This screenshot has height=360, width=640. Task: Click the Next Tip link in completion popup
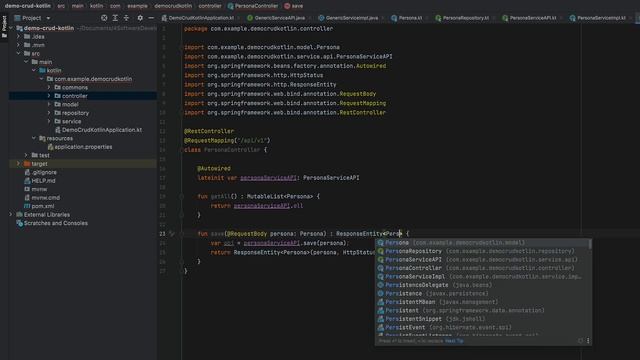[x=454, y=341]
